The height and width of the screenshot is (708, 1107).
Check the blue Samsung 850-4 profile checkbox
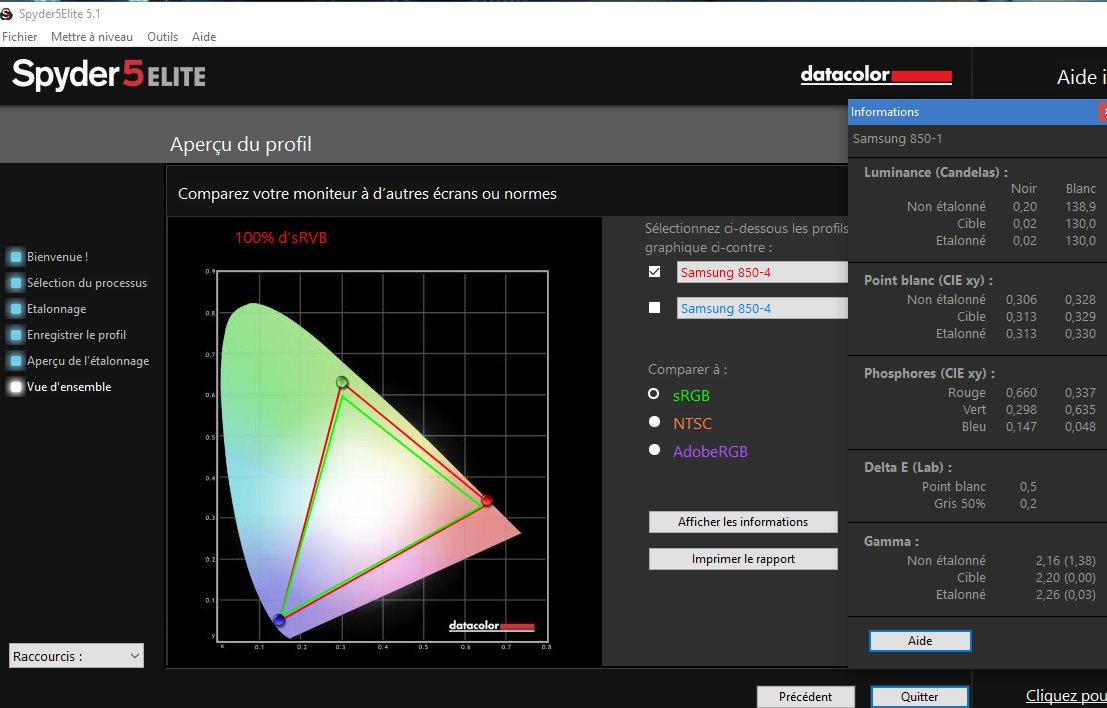pyautogui.click(x=654, y=308)
